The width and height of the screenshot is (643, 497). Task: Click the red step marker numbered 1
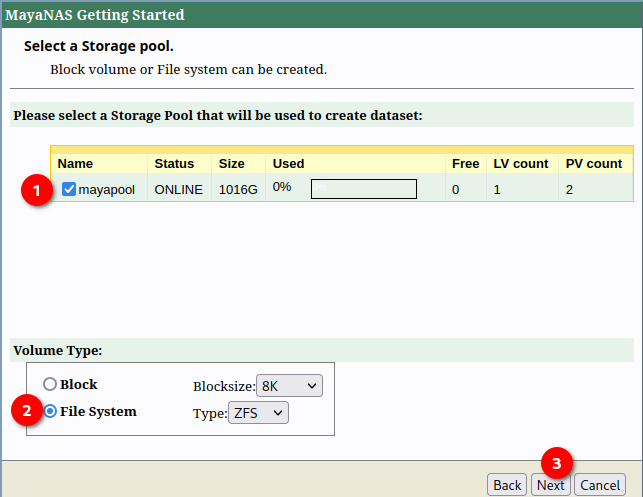(x=37, y=190)
